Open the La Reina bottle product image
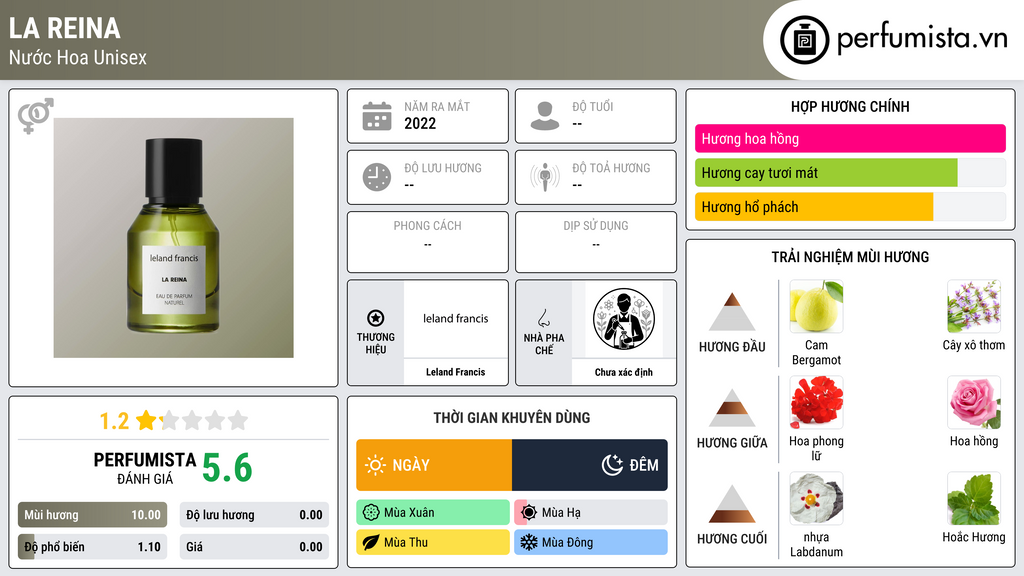 click(x=174, y=238)
